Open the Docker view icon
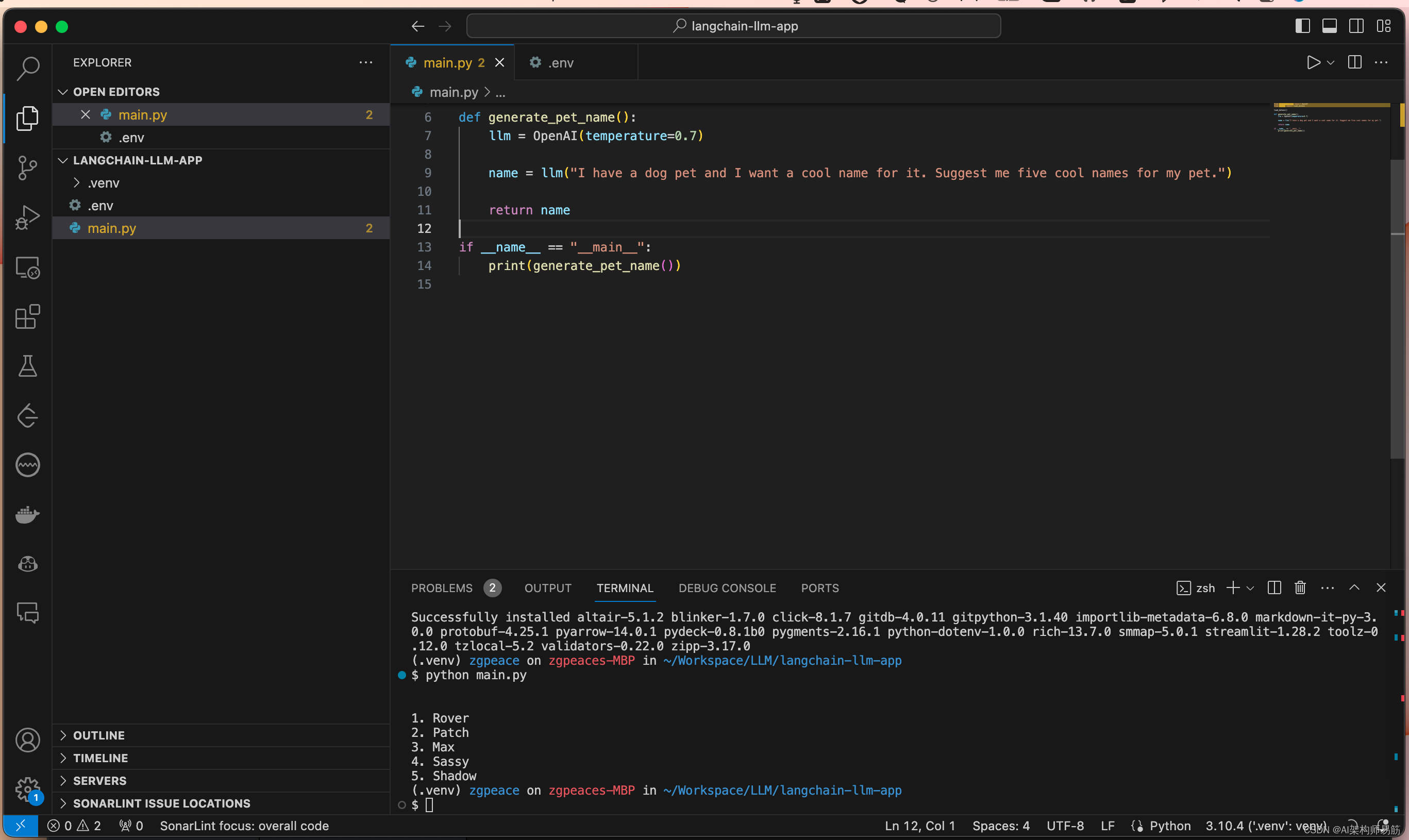The image size is (1409, 840). click(x=28, y=514)
